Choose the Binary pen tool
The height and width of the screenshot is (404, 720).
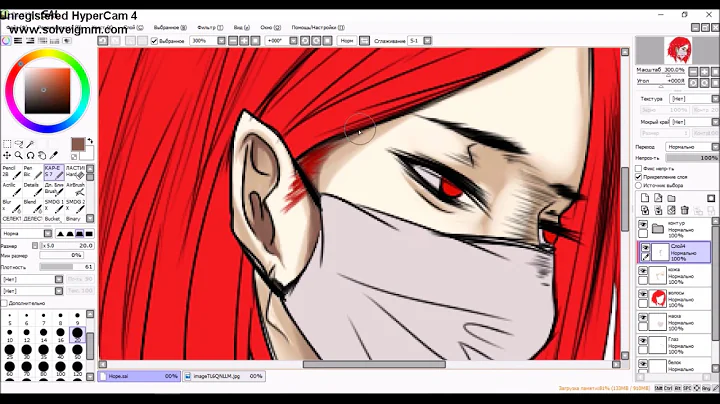[75, 219]
